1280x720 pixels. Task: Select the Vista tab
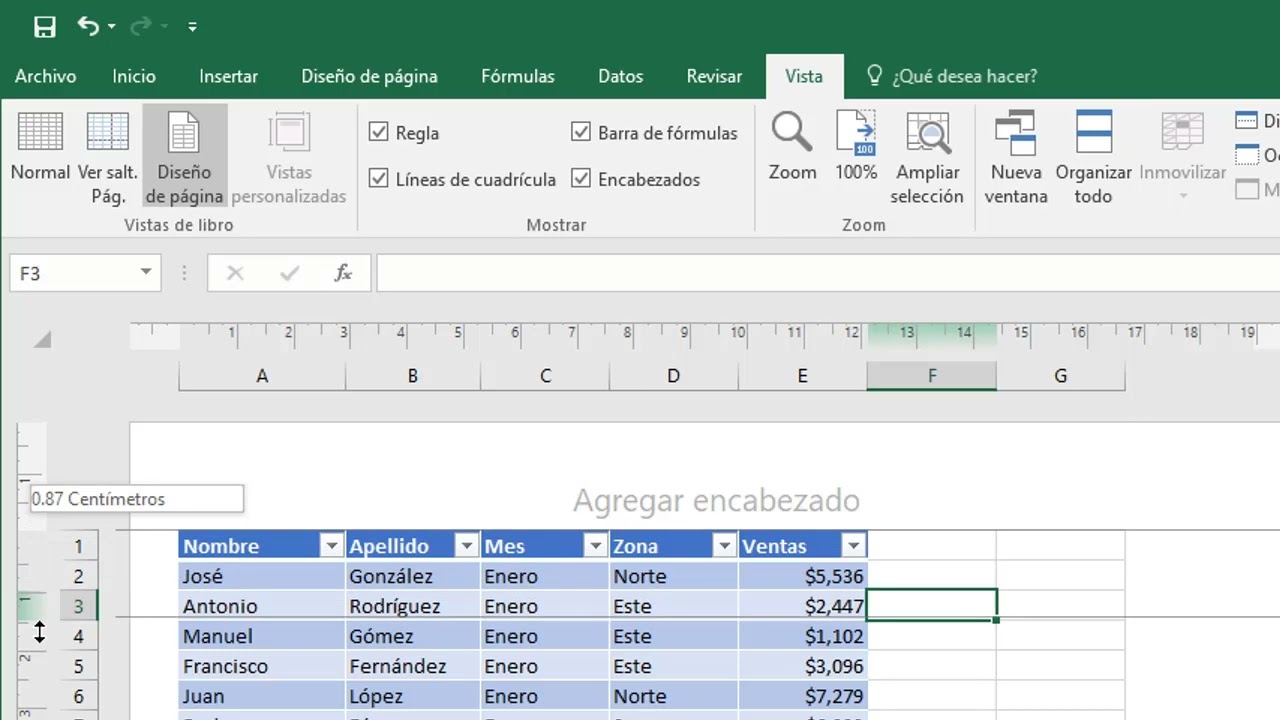(x=804, y=76)
